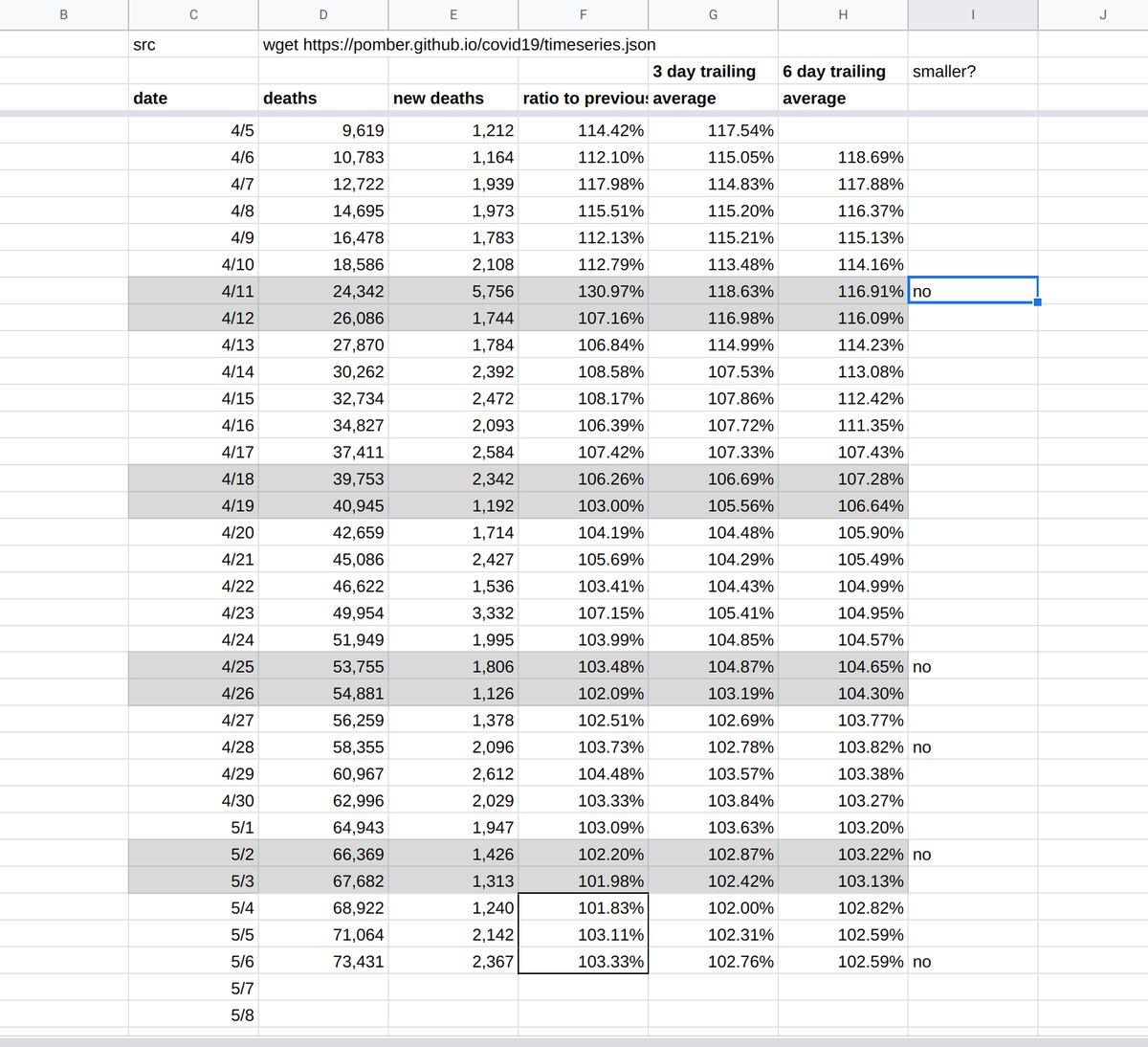
Task: Click date cell 4/18
Action: 193,479
